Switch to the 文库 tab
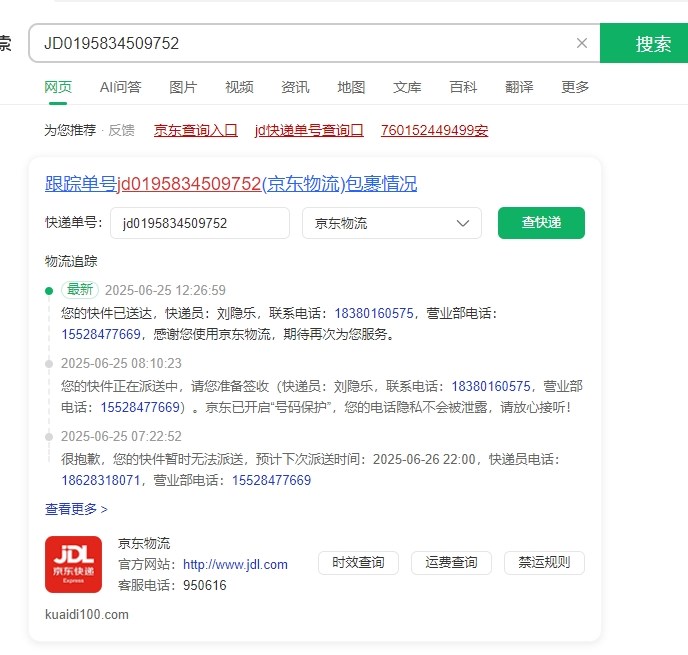This screenshot has width=688, height=655. click(x=407, y=87)
